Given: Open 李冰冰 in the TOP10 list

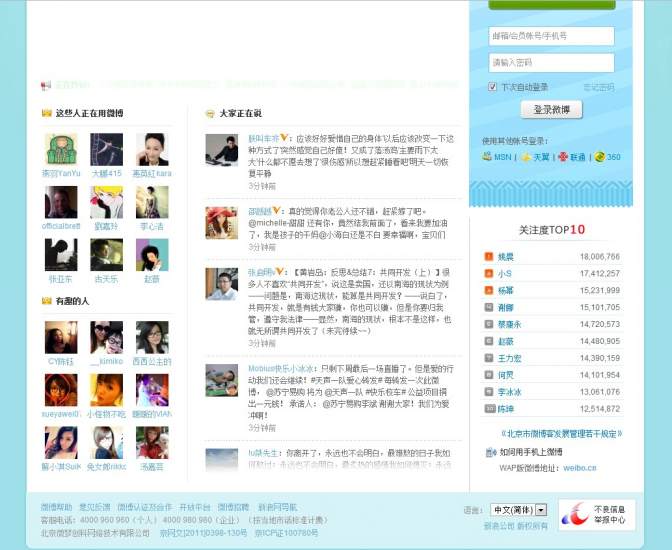Looking at the screenshot, I should tap(509, 392).
